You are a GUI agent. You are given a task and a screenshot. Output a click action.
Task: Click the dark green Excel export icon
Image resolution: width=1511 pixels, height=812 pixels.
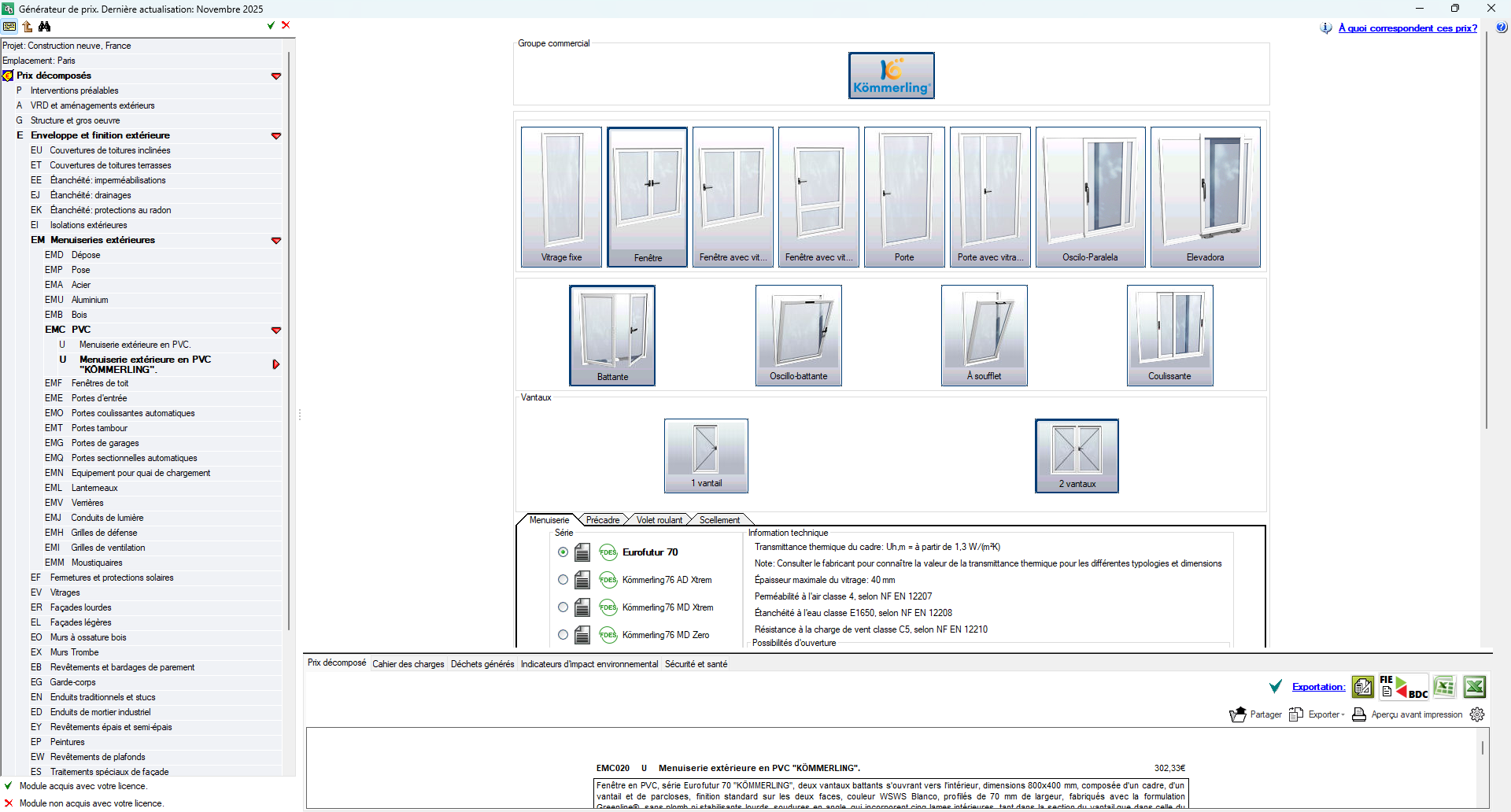coord(1475,687)
